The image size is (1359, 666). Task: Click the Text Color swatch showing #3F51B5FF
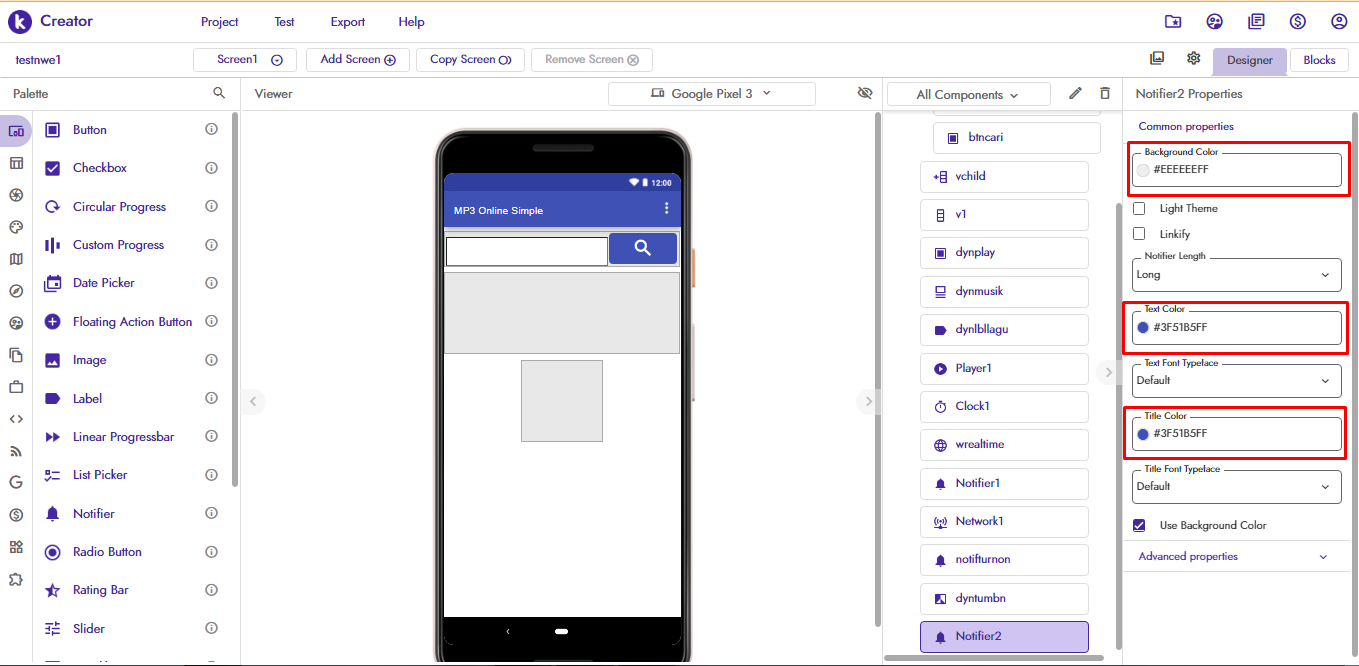coord(1142,327)
